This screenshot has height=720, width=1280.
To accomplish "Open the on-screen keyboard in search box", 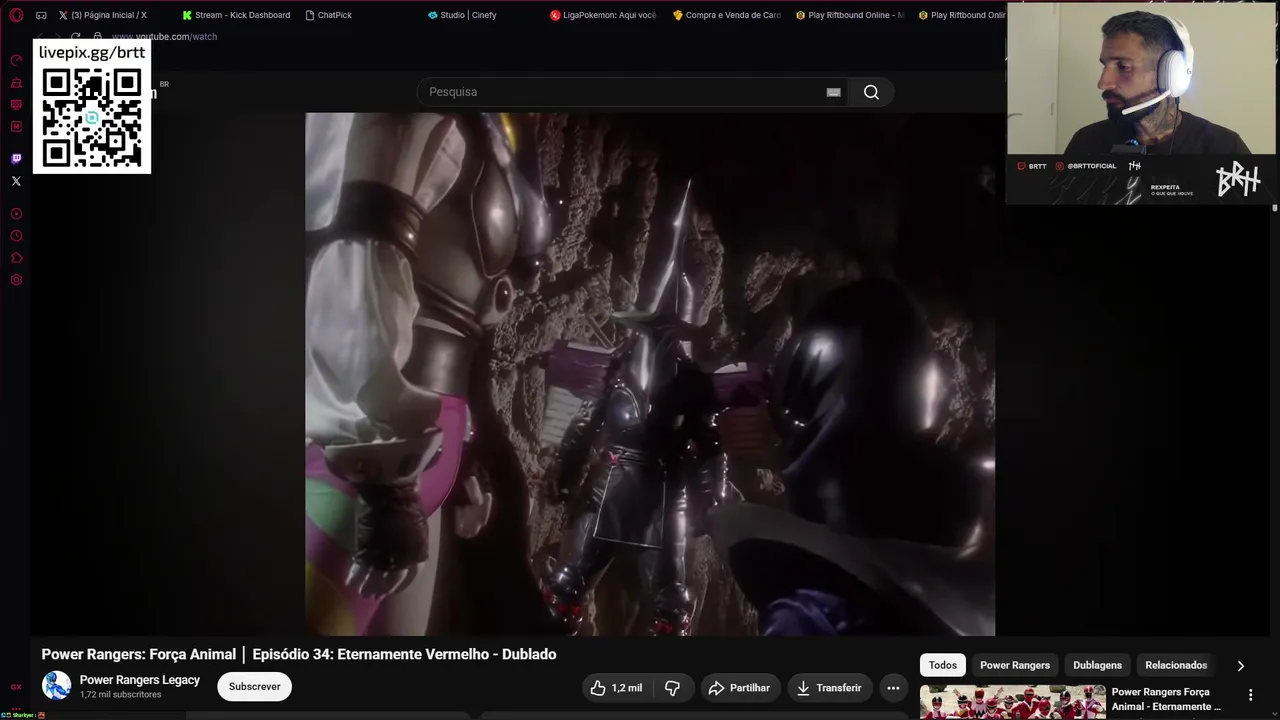I will pyautogui.click(x=833, y=92).
